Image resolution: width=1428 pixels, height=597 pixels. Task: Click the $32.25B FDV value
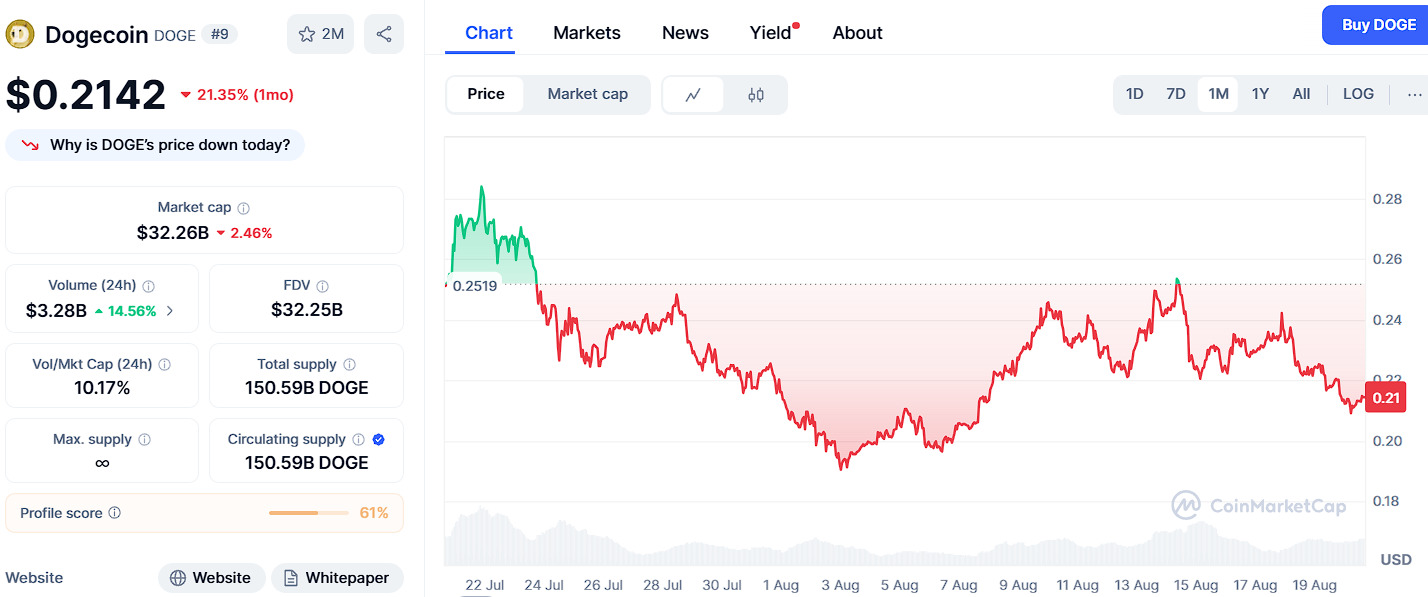point(307,310)
